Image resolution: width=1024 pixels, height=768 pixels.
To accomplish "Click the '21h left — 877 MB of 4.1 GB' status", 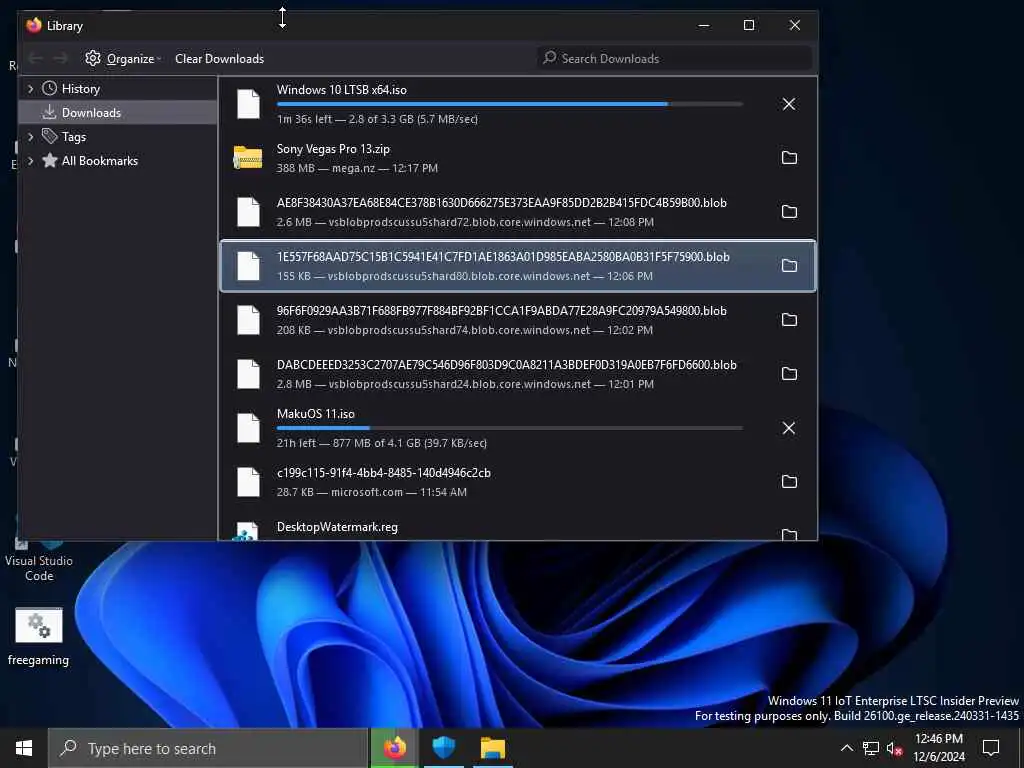I will pyautogui.click(x=381, y=443).
